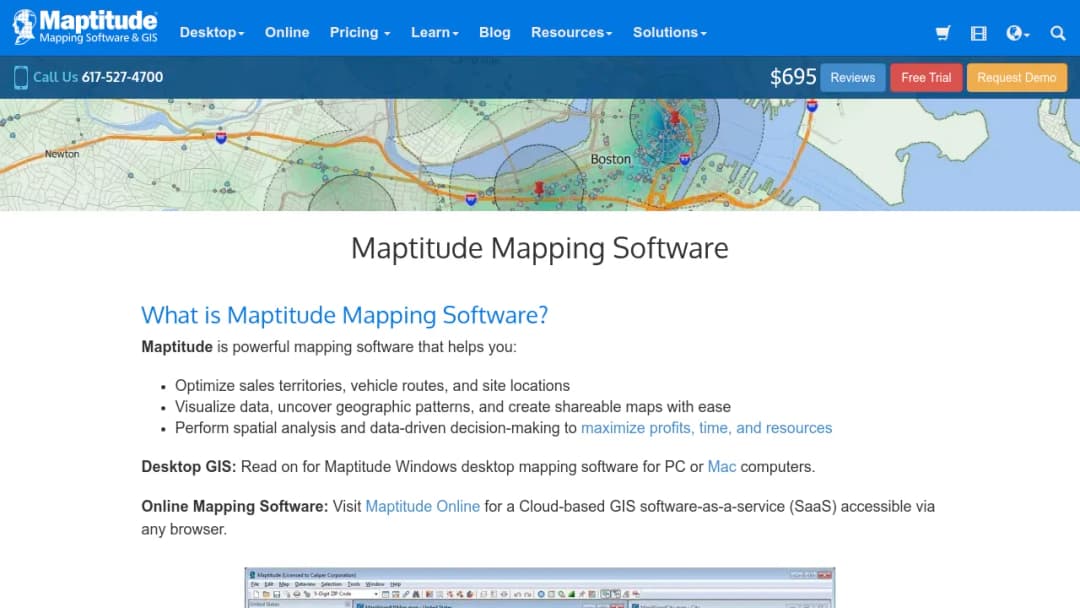Click the Visualize data bullet text
Viewport: 1080px width, 608px height.
click(x=453, y=407)
